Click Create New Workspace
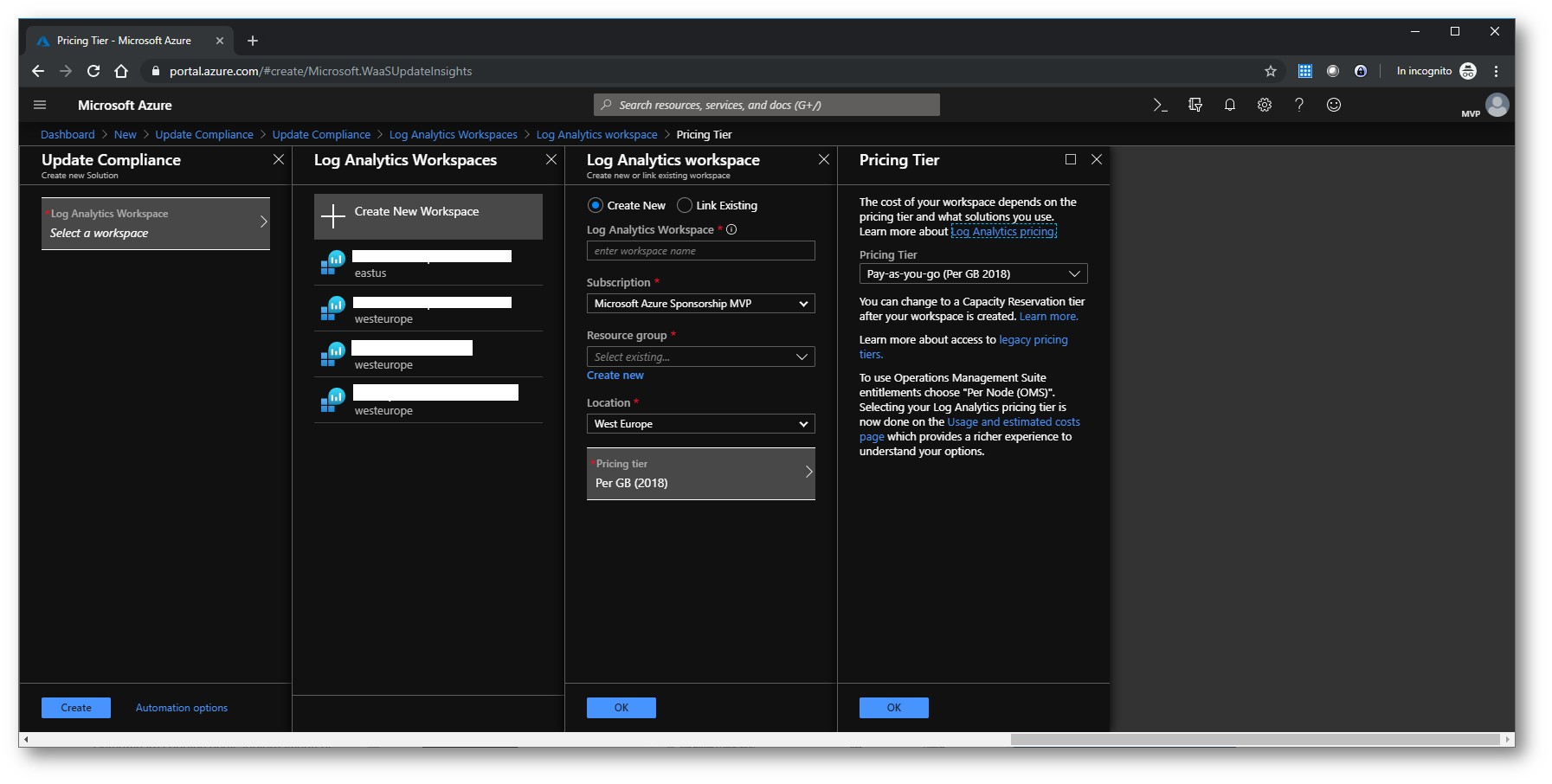The image size is (1552, 784). tap(428, 216)
